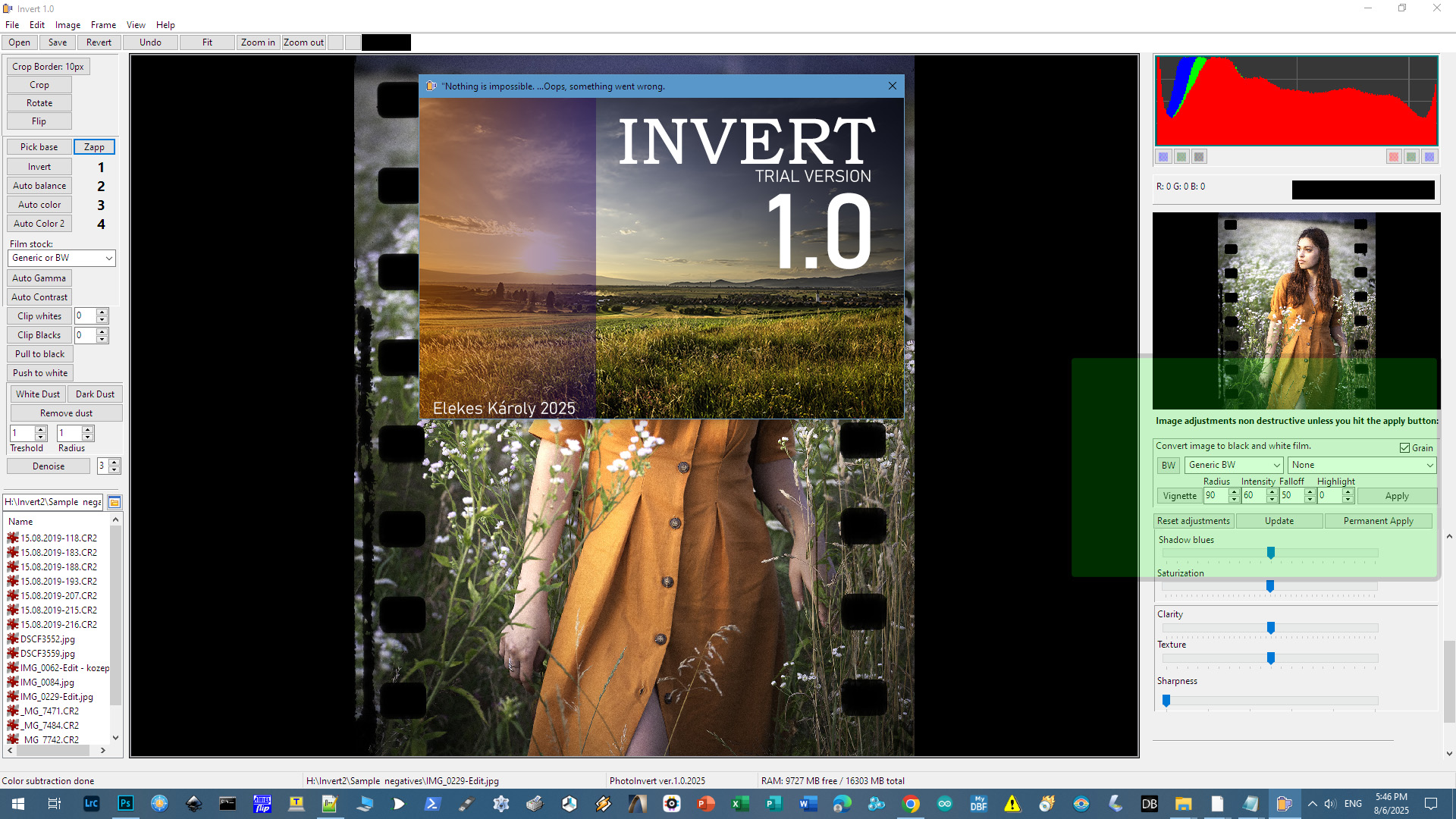1456x819 pixels.
Task: Click the preview thumbnail of the portrait
Action: coord(1296,311)
